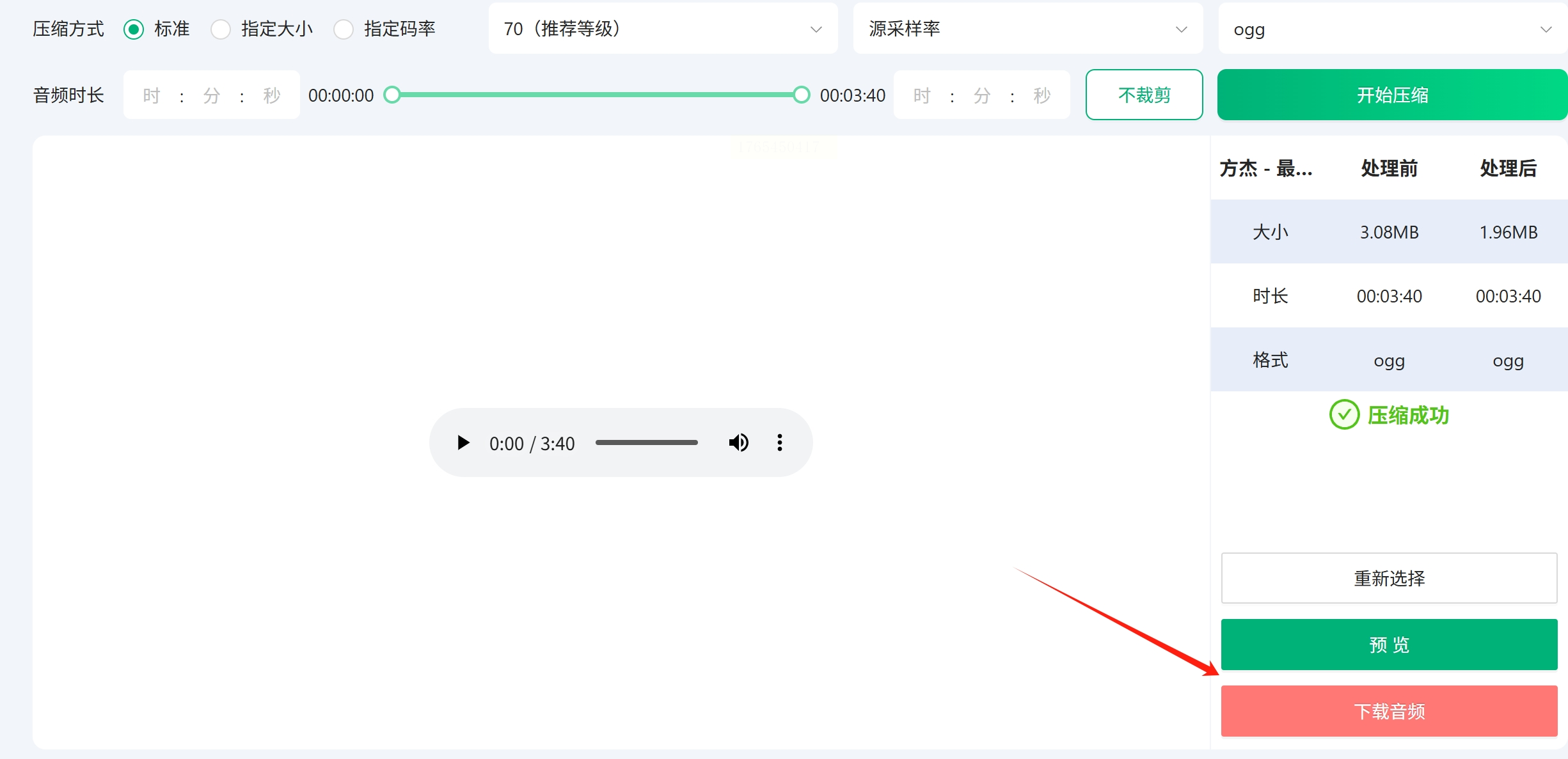This screenshot has height=759, width=1568.
Task: Open the 源采样率 sample rate dropdown
Action: 1027,29
